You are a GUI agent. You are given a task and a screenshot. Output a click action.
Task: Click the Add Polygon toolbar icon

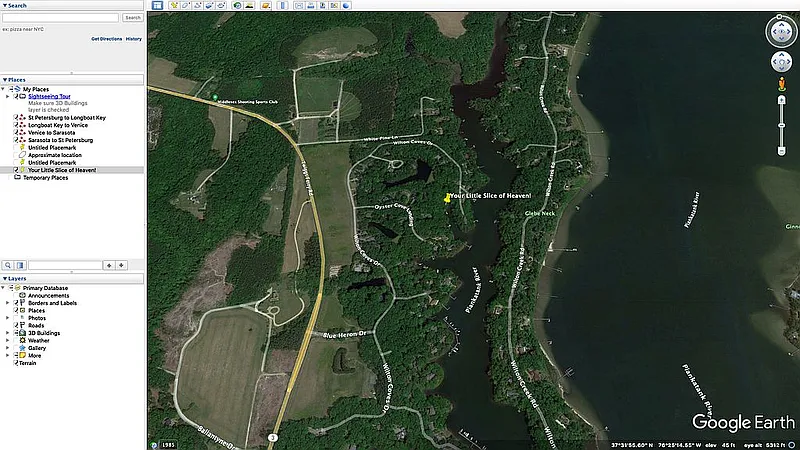(x=185, y=5)
